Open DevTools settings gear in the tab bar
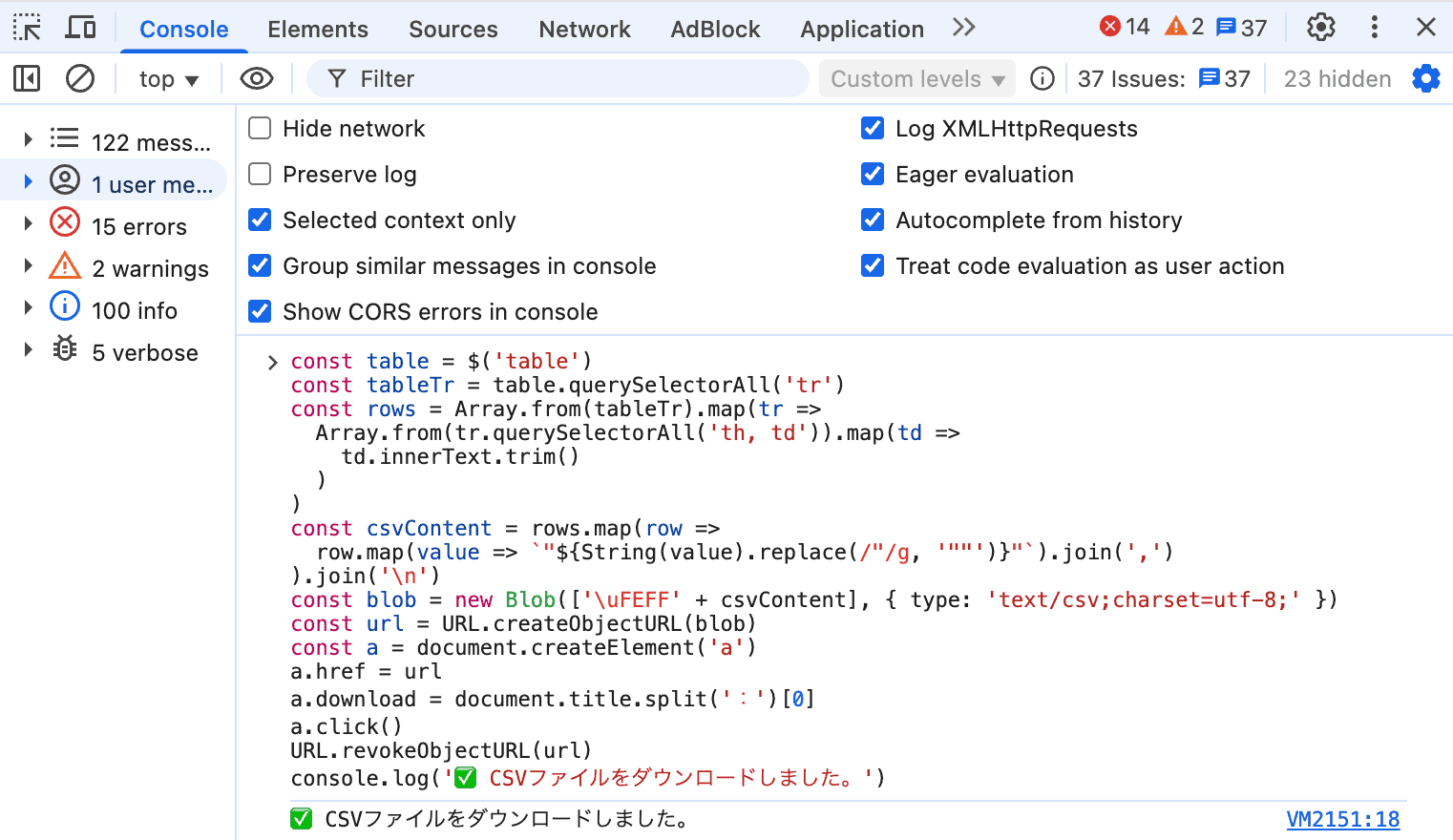The width and height of the screenshot is (1453, 840). pos(1320,28)
